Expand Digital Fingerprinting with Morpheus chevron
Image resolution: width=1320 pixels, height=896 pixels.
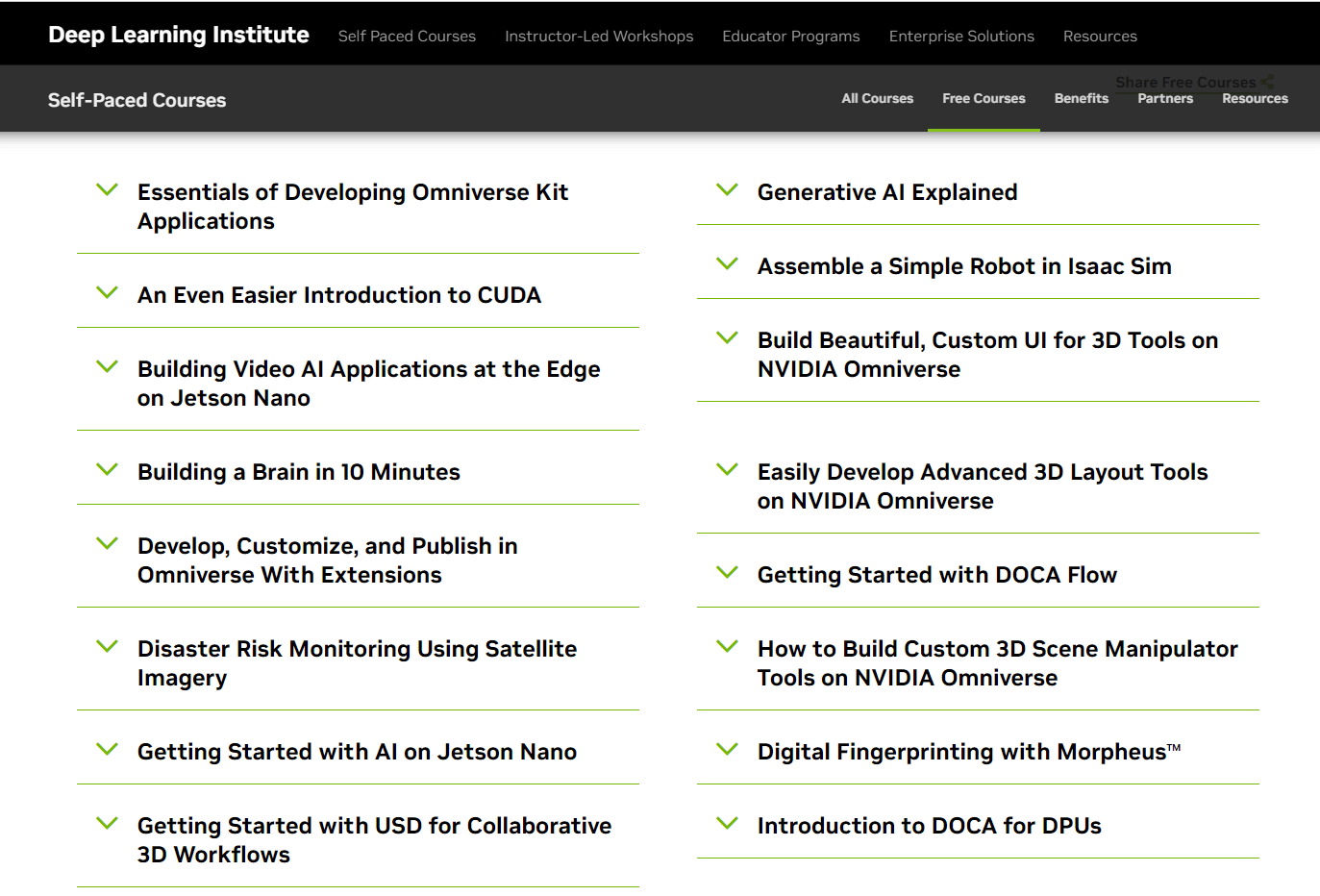tap(728, 749)
